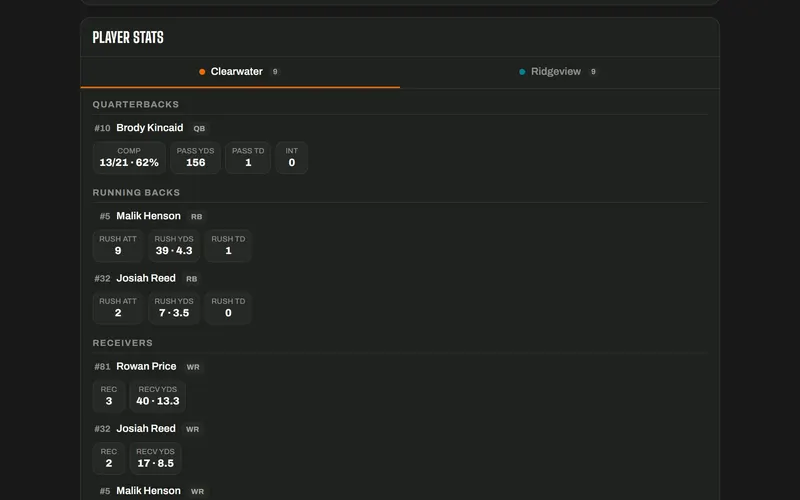800x500 pixels.
Task: Select Malik Henson in Receivers
Action: [148, 491]
